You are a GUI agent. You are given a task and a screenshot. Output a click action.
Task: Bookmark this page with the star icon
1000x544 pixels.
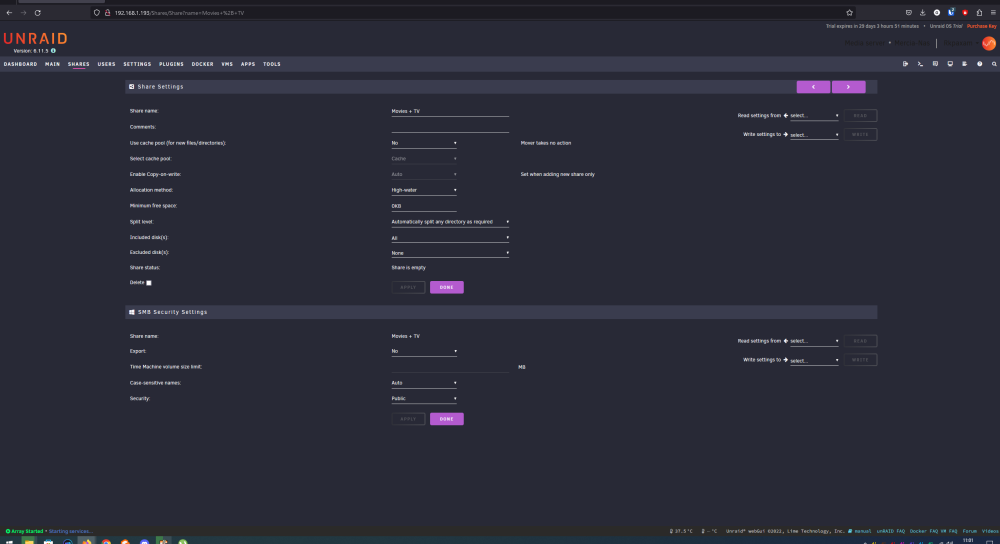[849, 13]
